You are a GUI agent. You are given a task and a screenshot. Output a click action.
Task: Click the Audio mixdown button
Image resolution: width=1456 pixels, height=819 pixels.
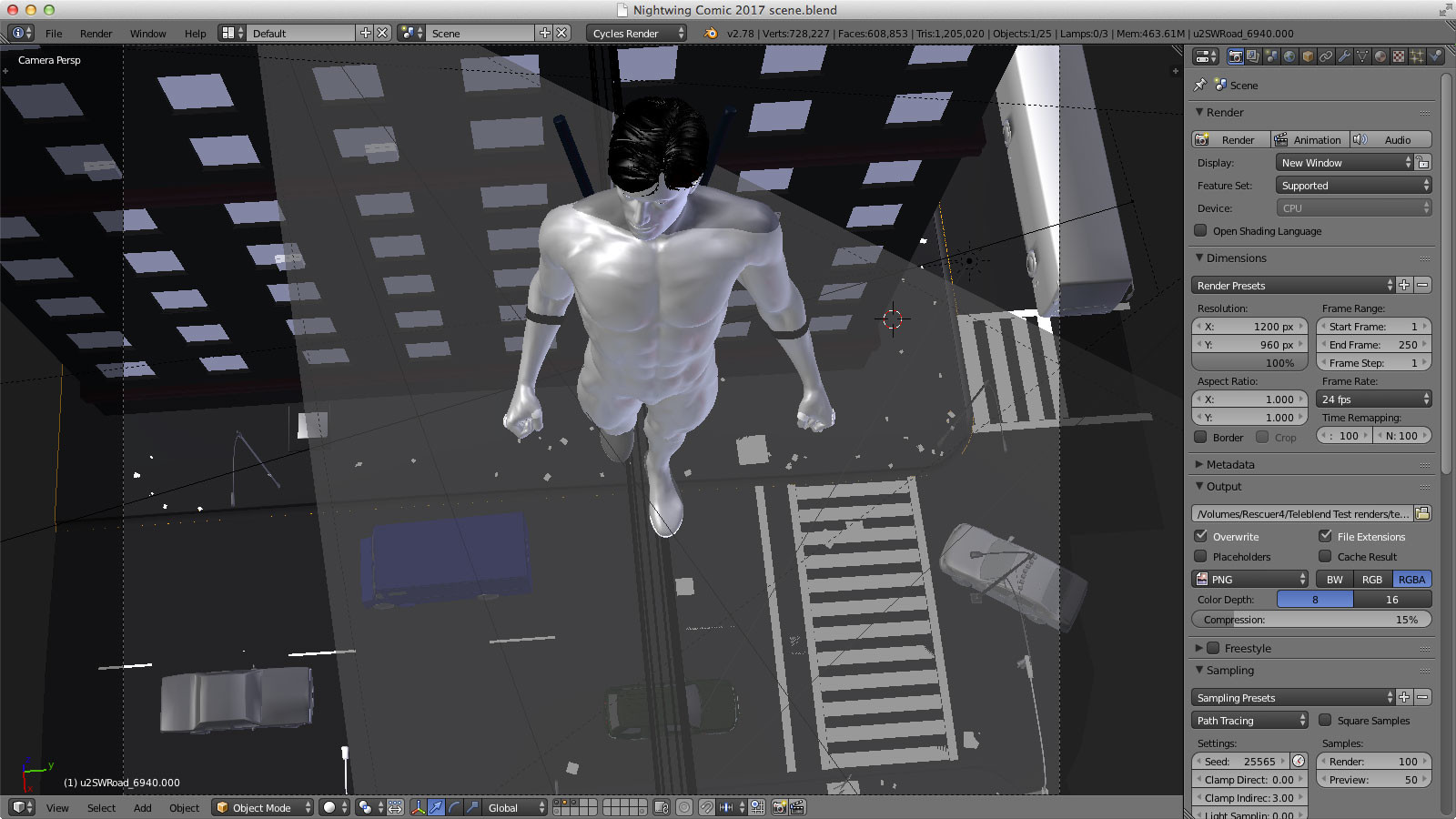pyautogui.click(x=1391, y=139)
